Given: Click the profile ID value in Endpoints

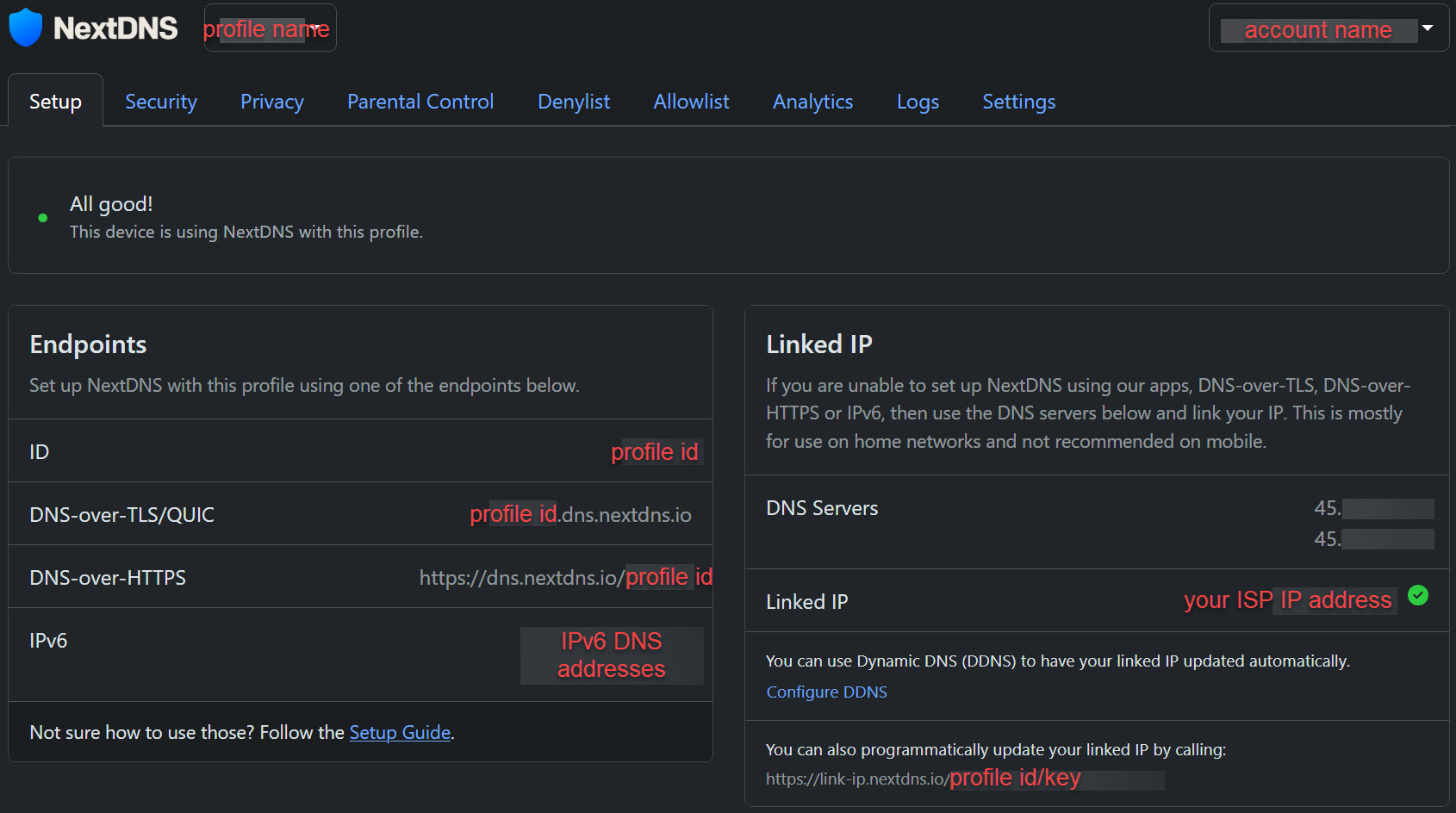Looking at the screenshot, I should click(x=654, y=451).
